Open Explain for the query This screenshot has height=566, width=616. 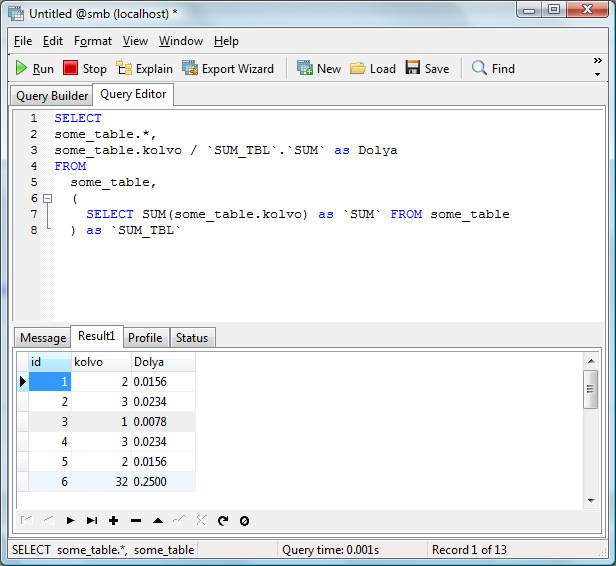pyautogui.click(x=144, y=69)
